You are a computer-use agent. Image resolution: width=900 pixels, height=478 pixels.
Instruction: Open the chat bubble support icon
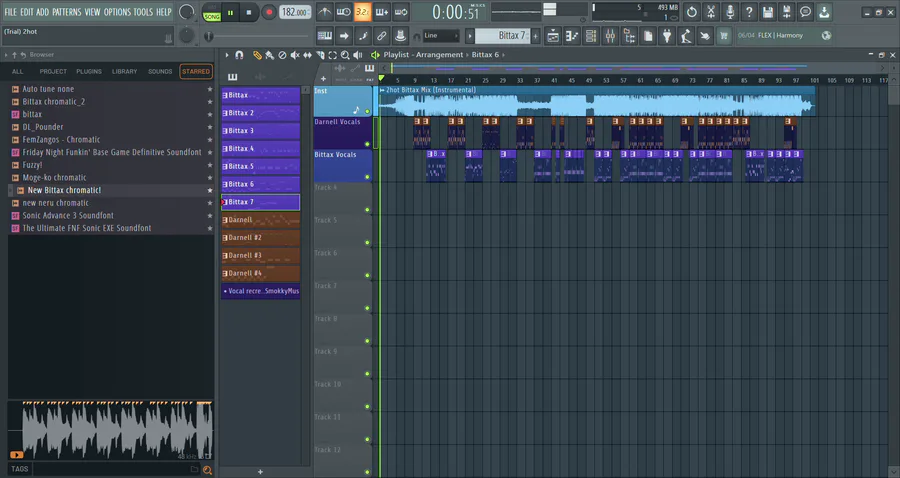(805, 12)
